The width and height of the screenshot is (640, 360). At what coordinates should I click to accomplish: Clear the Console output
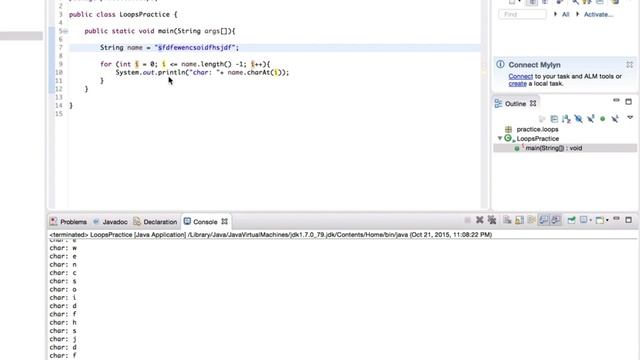point(507,220)
